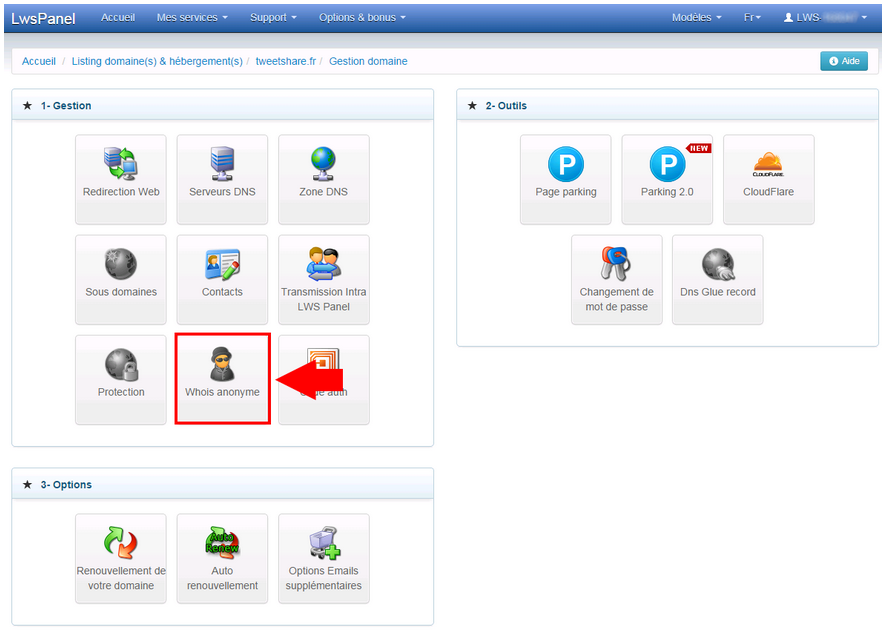The image size is (892, 633).
Task: Open the CloudFlare tool
Action: 768,179
